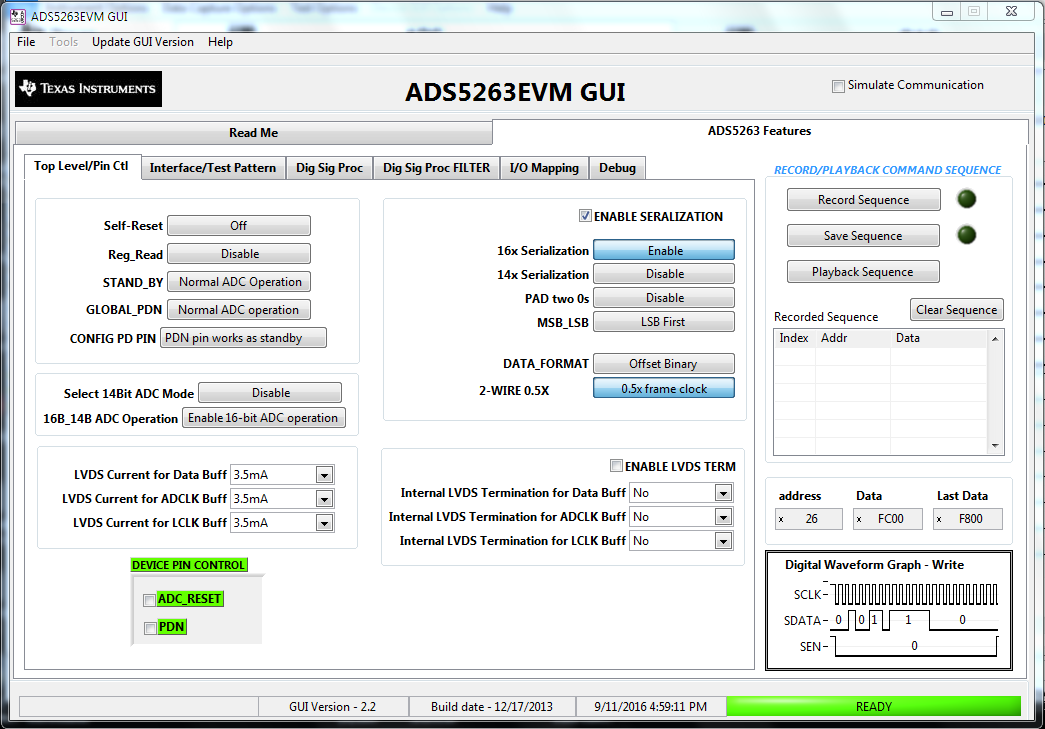Click the Record Sequence button

click(864, 200)
